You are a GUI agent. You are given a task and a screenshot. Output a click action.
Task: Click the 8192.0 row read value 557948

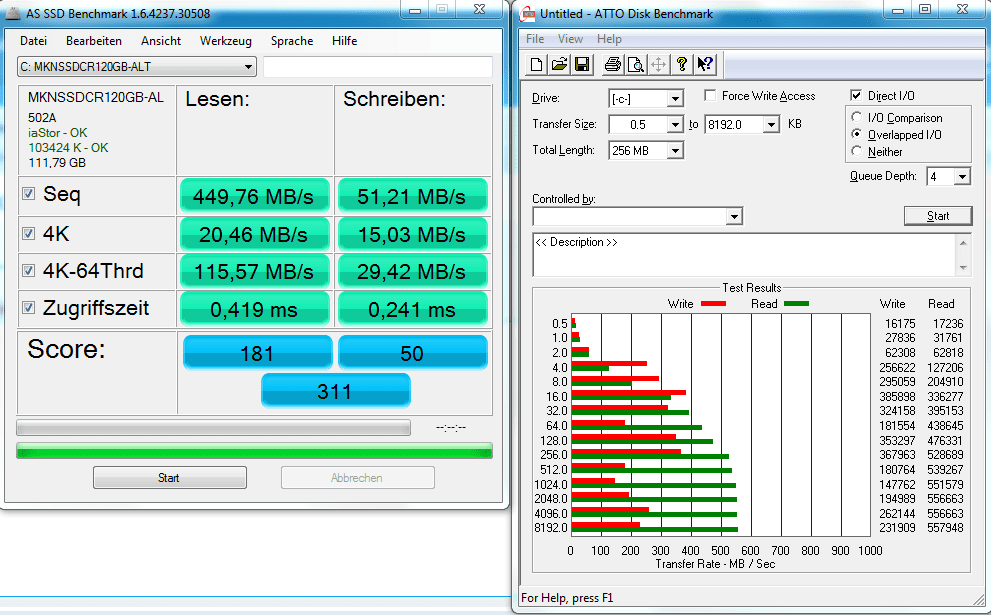pos(945,527)
